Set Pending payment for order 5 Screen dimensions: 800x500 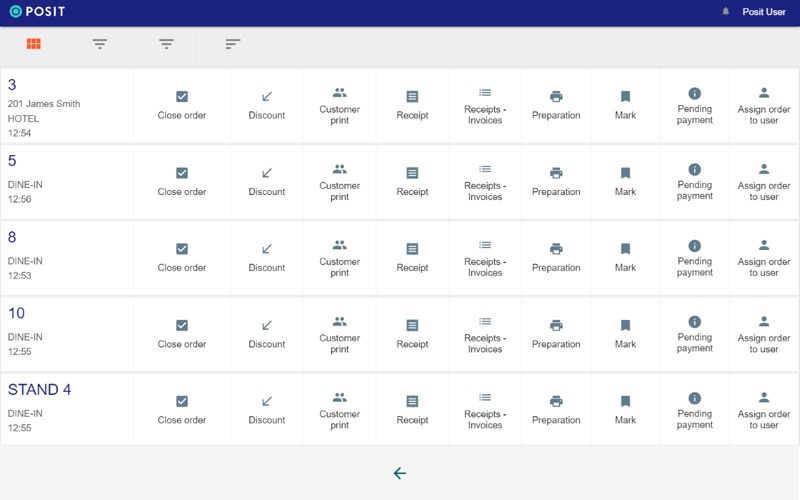[x=695, y=182]
